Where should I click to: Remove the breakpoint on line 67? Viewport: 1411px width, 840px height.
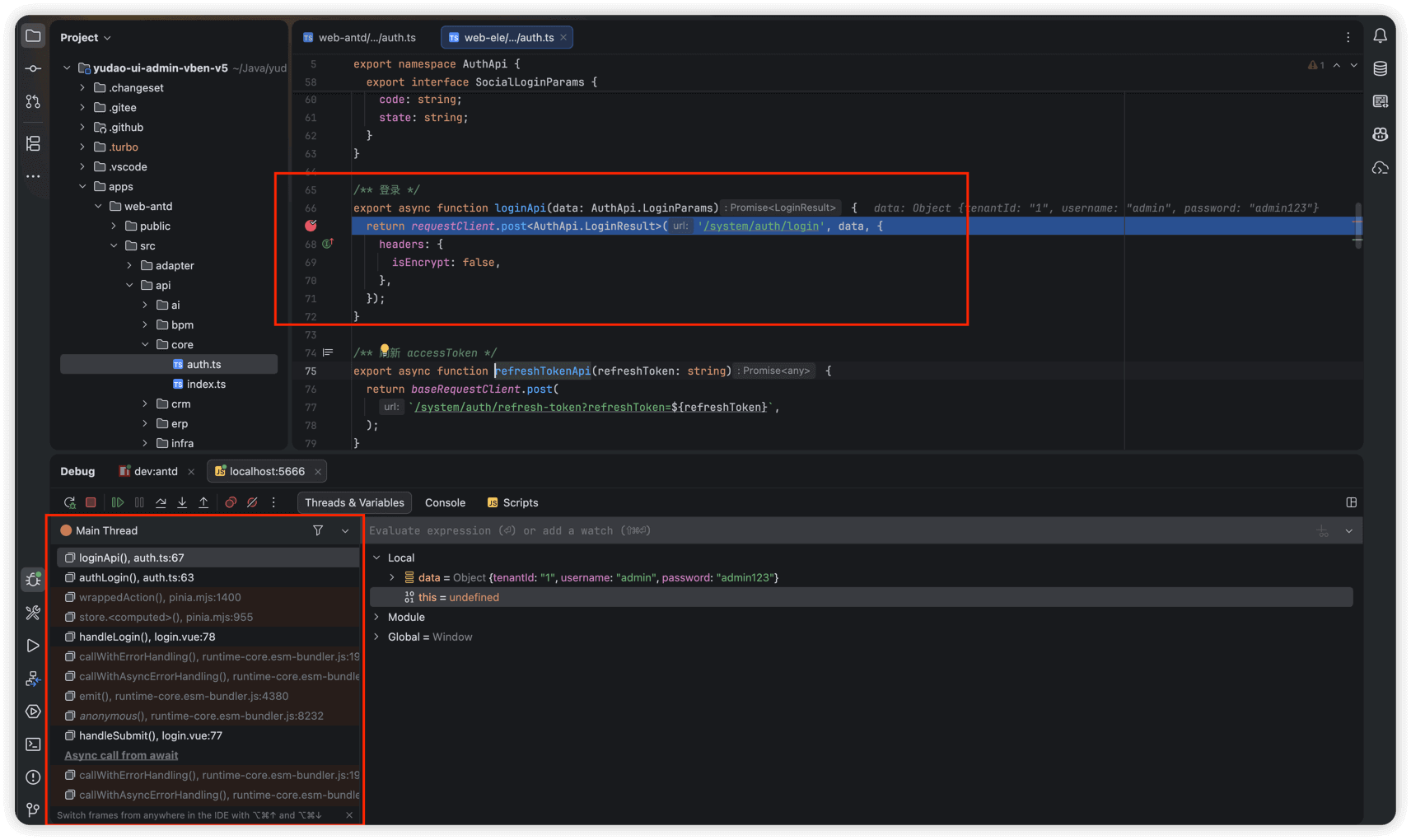tap(311, 226)
